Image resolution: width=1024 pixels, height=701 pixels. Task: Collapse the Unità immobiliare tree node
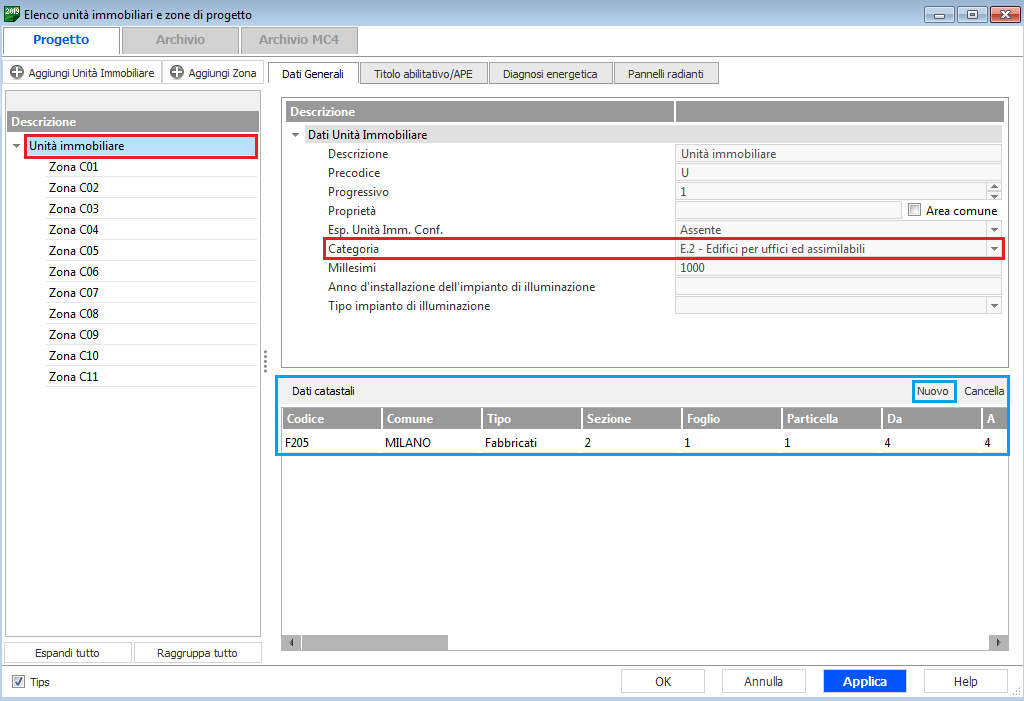tap(17, 147)
